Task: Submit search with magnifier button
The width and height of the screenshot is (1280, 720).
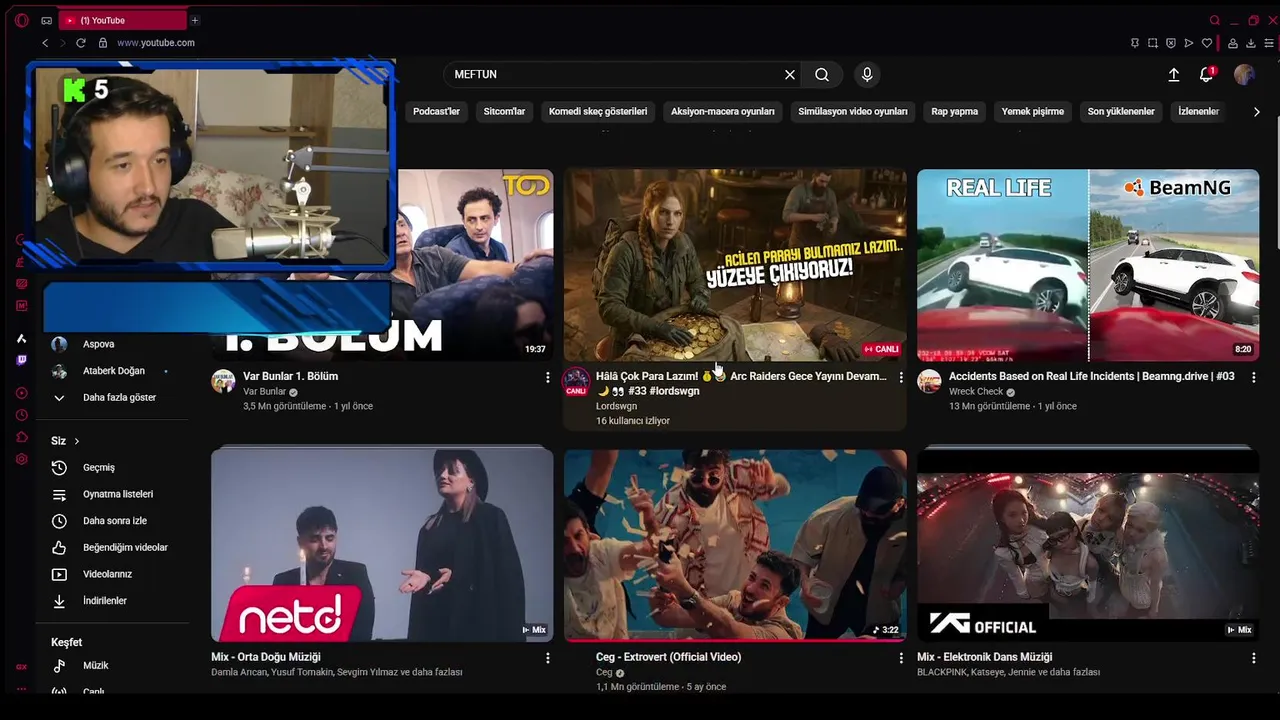Action: click(822, 74)
